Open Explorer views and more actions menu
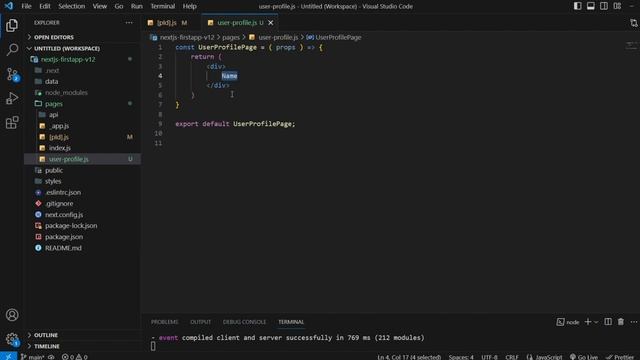Viewport: 640px width, 360px height. click(129, 23)
